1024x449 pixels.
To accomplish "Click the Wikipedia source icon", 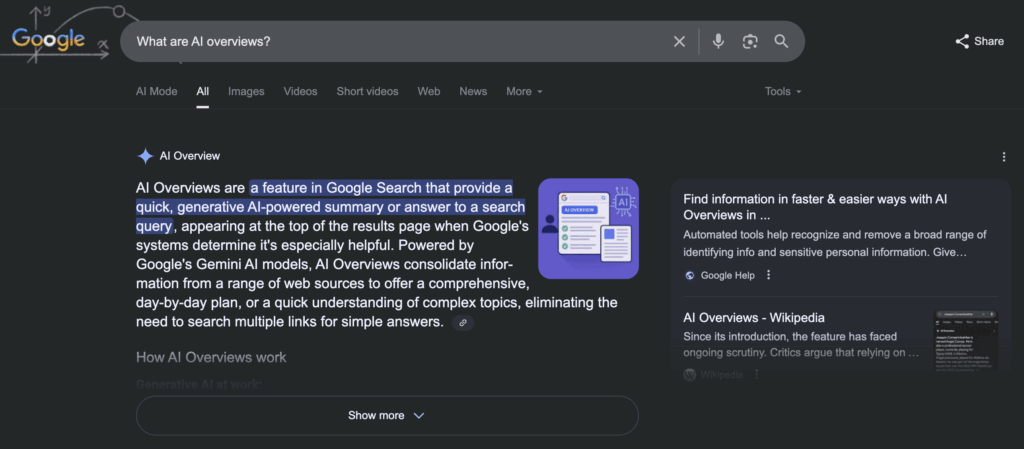I will 690,375.
